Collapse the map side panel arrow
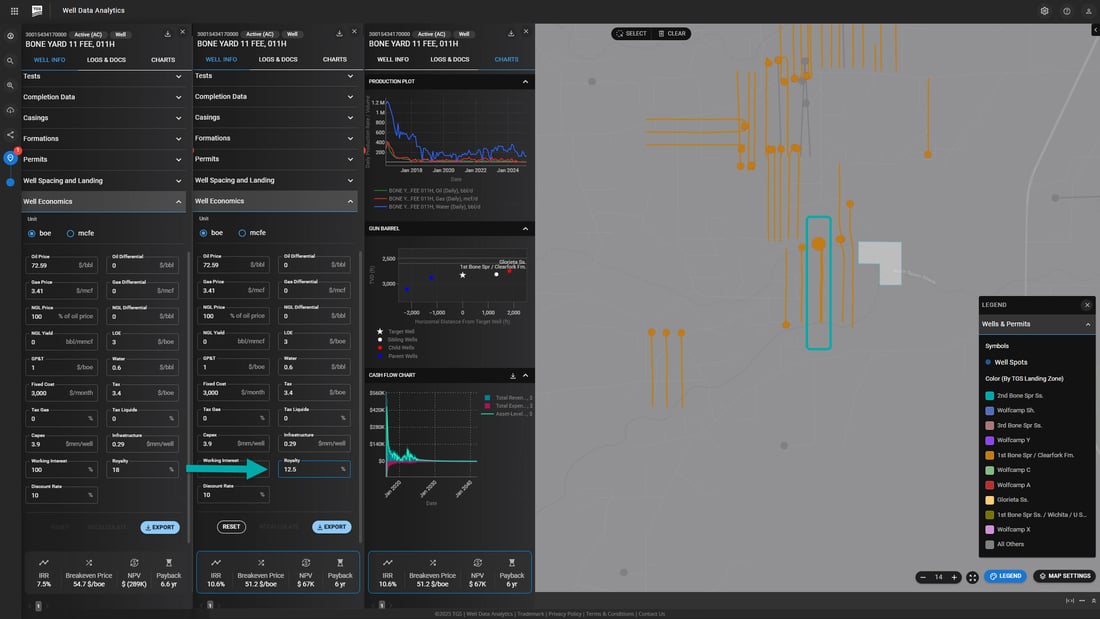This screenshot has height=619, width=1100. 1095,29
